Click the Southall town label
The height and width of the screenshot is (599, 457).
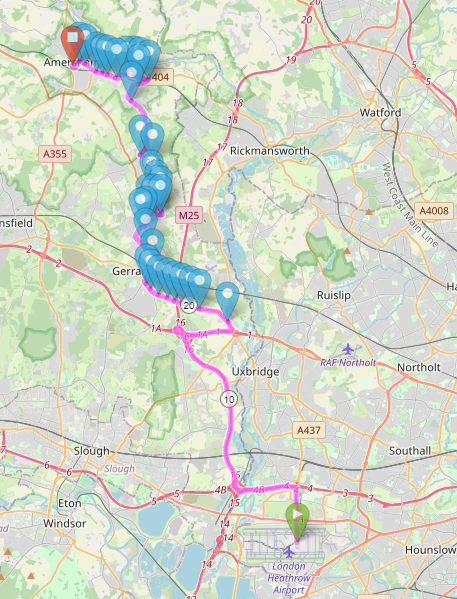pos(410,451)
